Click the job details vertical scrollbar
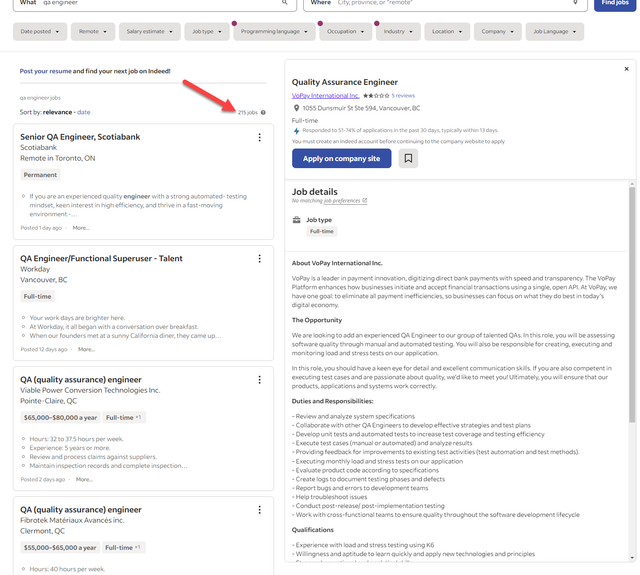 tap(632, 304)
